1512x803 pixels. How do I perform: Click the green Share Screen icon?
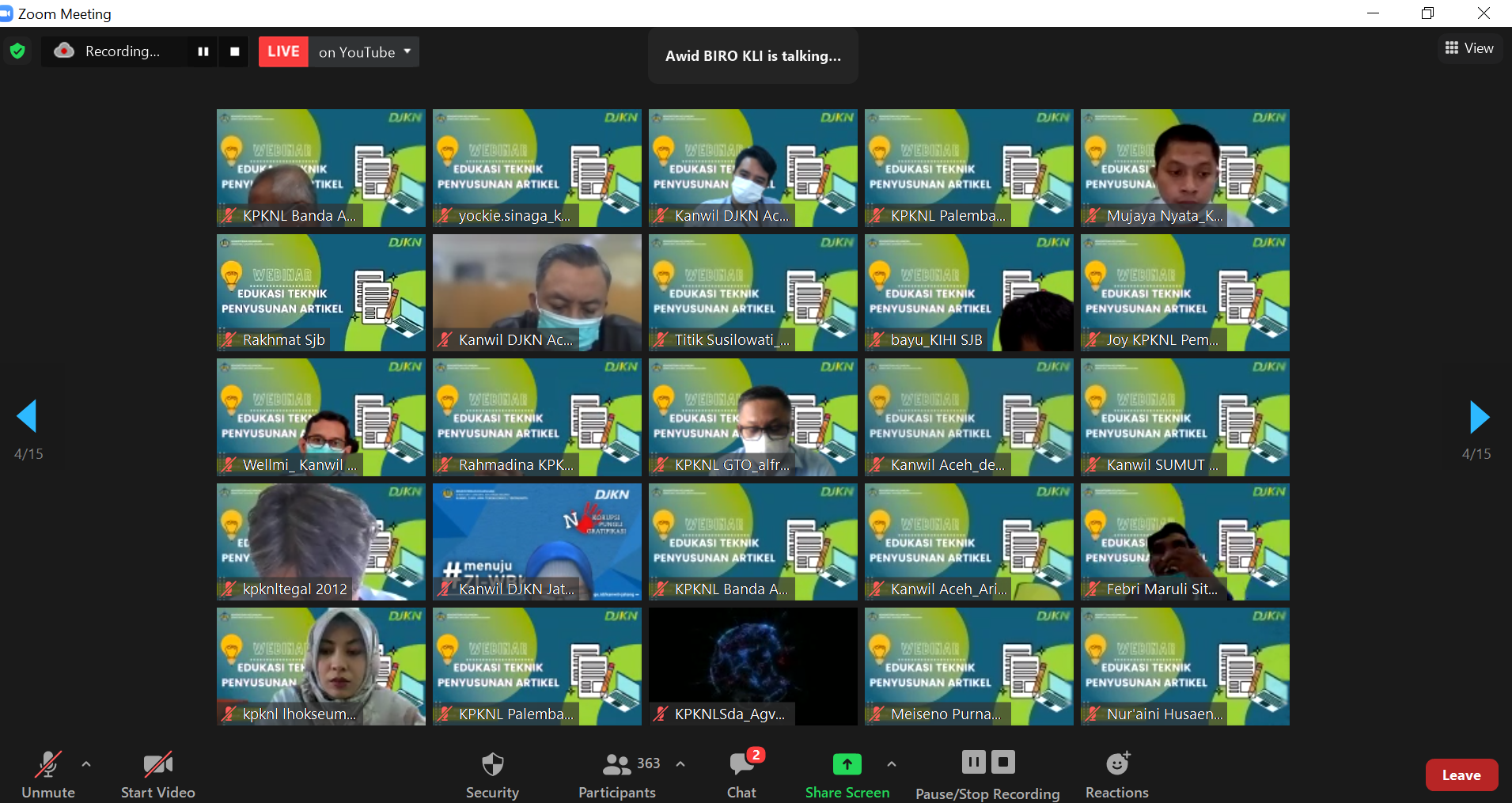[x=847, y=764]
